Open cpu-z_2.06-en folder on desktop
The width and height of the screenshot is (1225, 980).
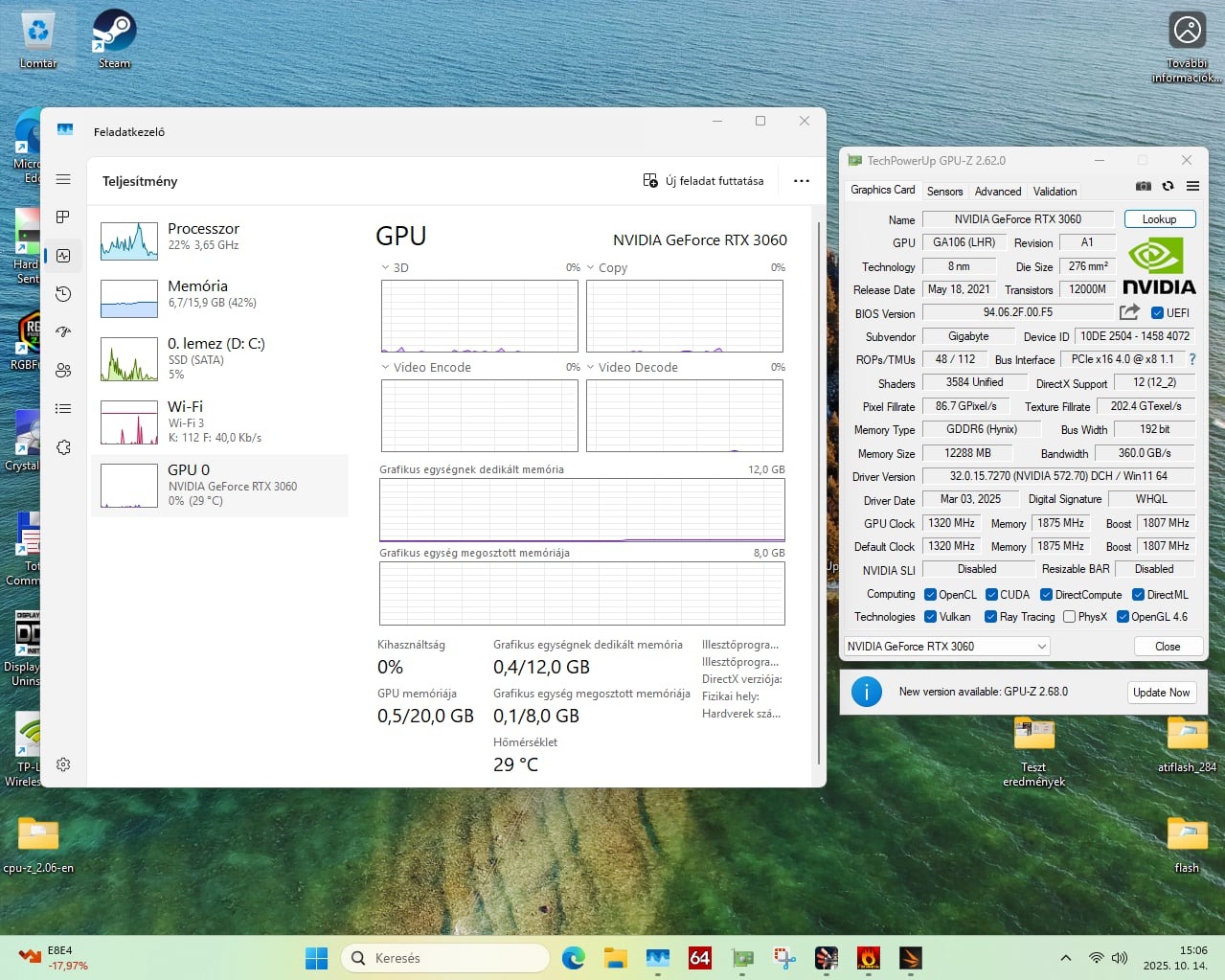pyautogui.click(x=38, y=845)
